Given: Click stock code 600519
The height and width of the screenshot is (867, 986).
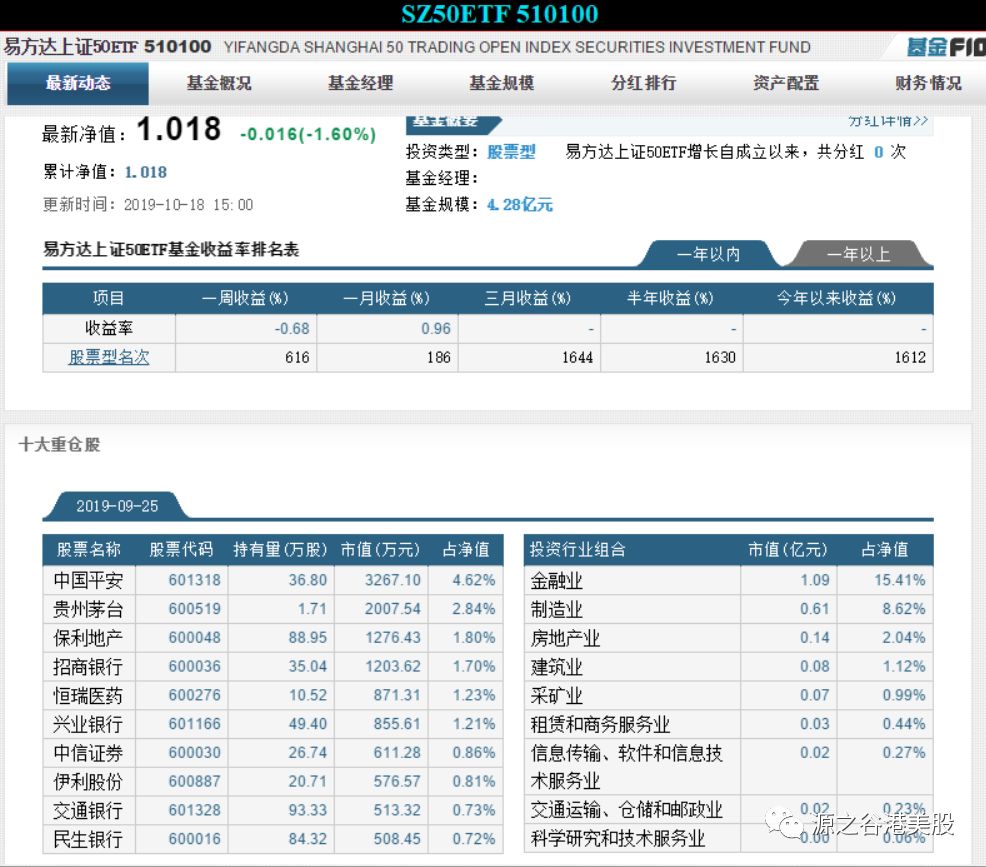Looking at the screenshot, I should pyautogui.click(x=194, y=609).
